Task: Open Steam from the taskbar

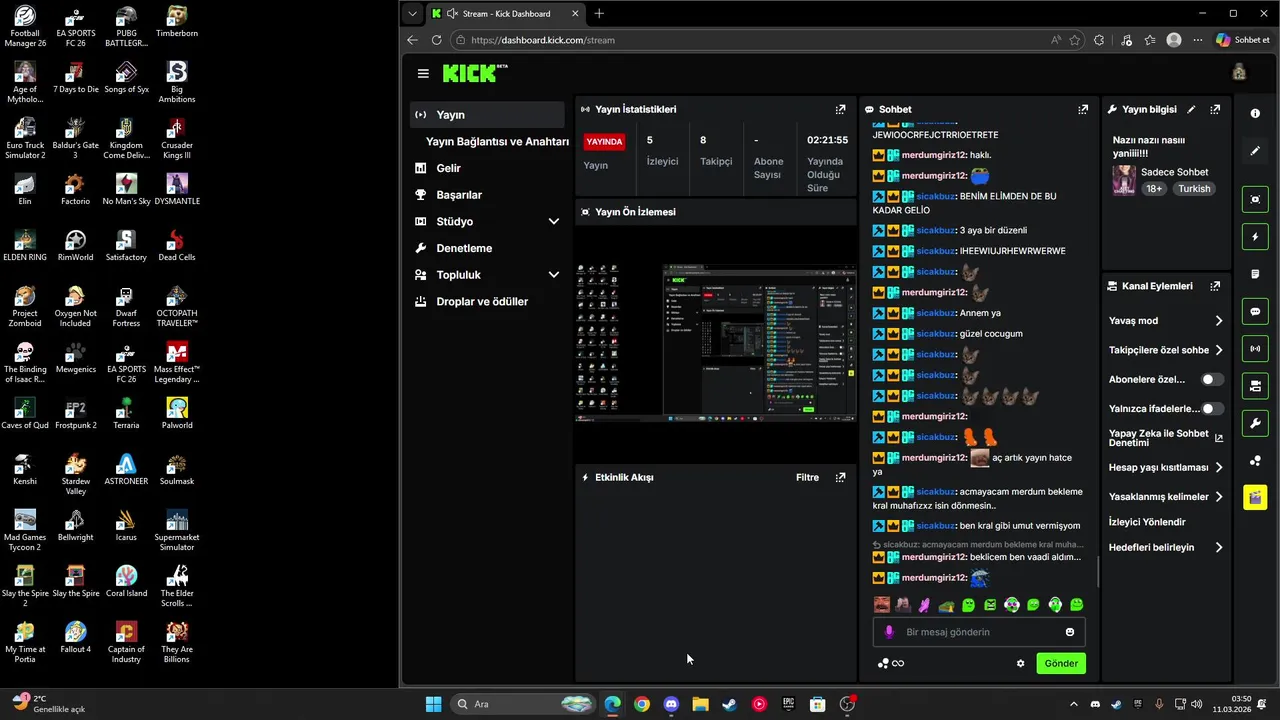Action: (730, 704)
